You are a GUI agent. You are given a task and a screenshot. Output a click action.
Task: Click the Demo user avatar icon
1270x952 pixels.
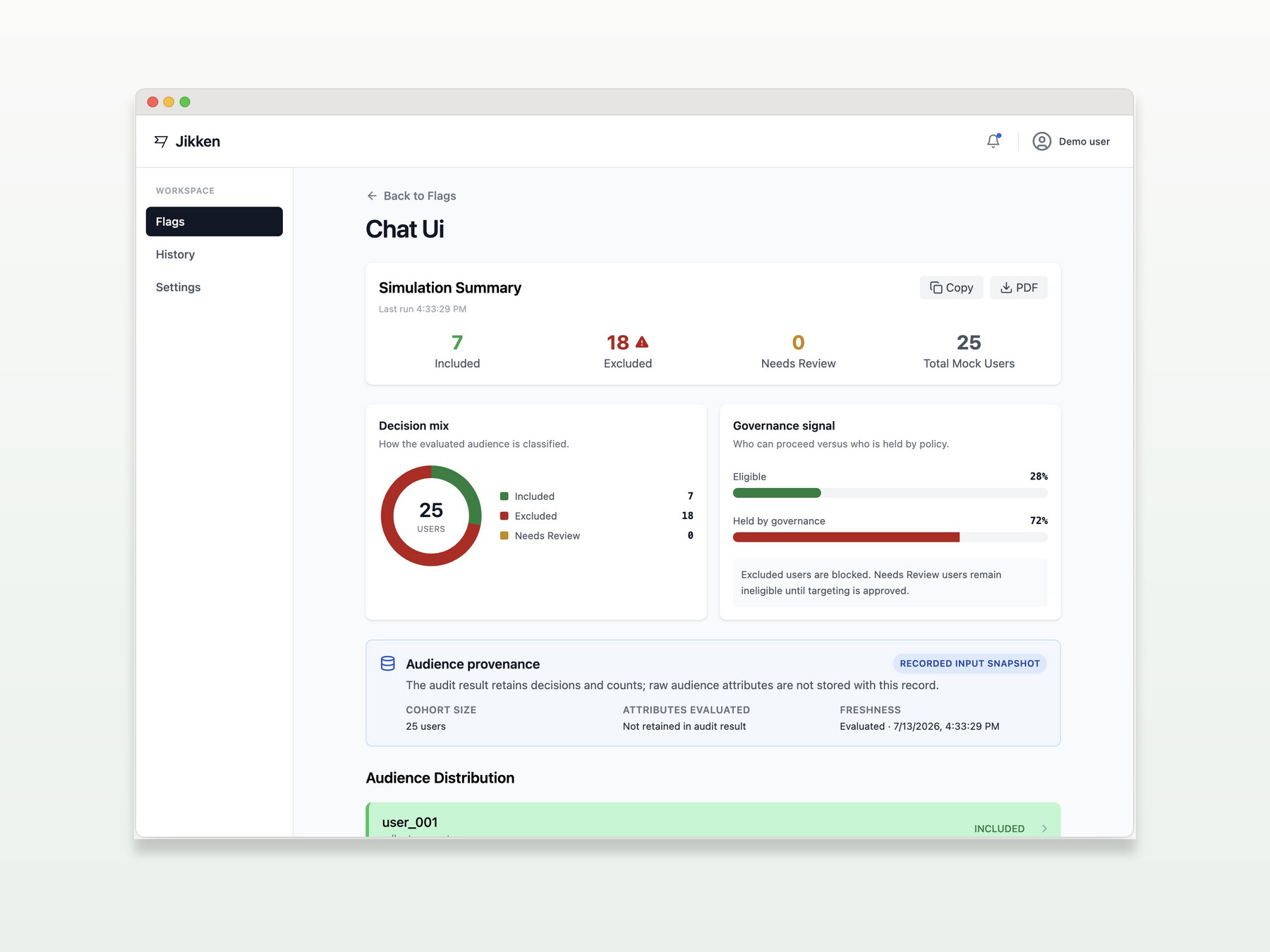coord(1041,141)
